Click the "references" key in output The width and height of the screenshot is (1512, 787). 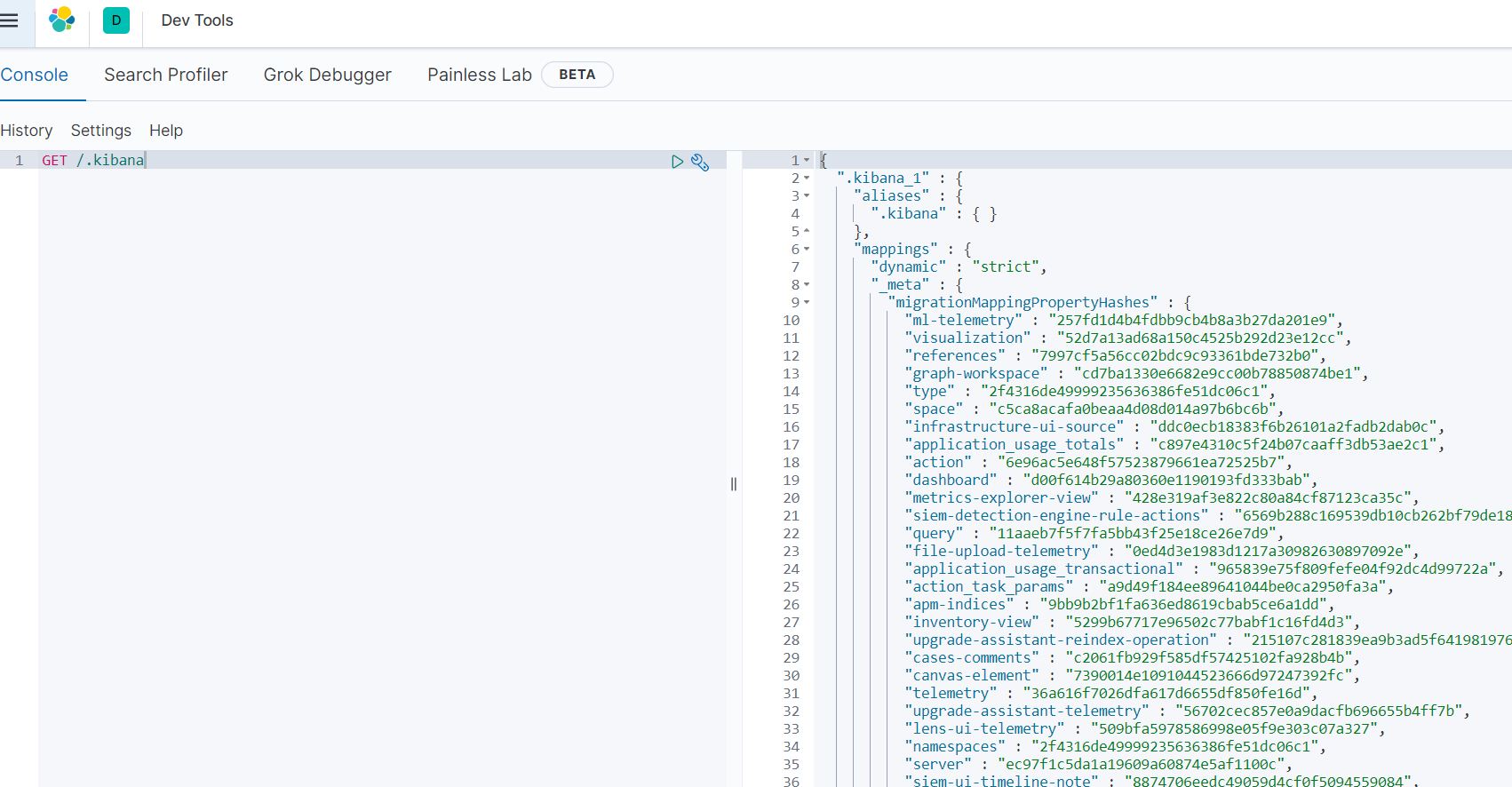coord(955,355)
